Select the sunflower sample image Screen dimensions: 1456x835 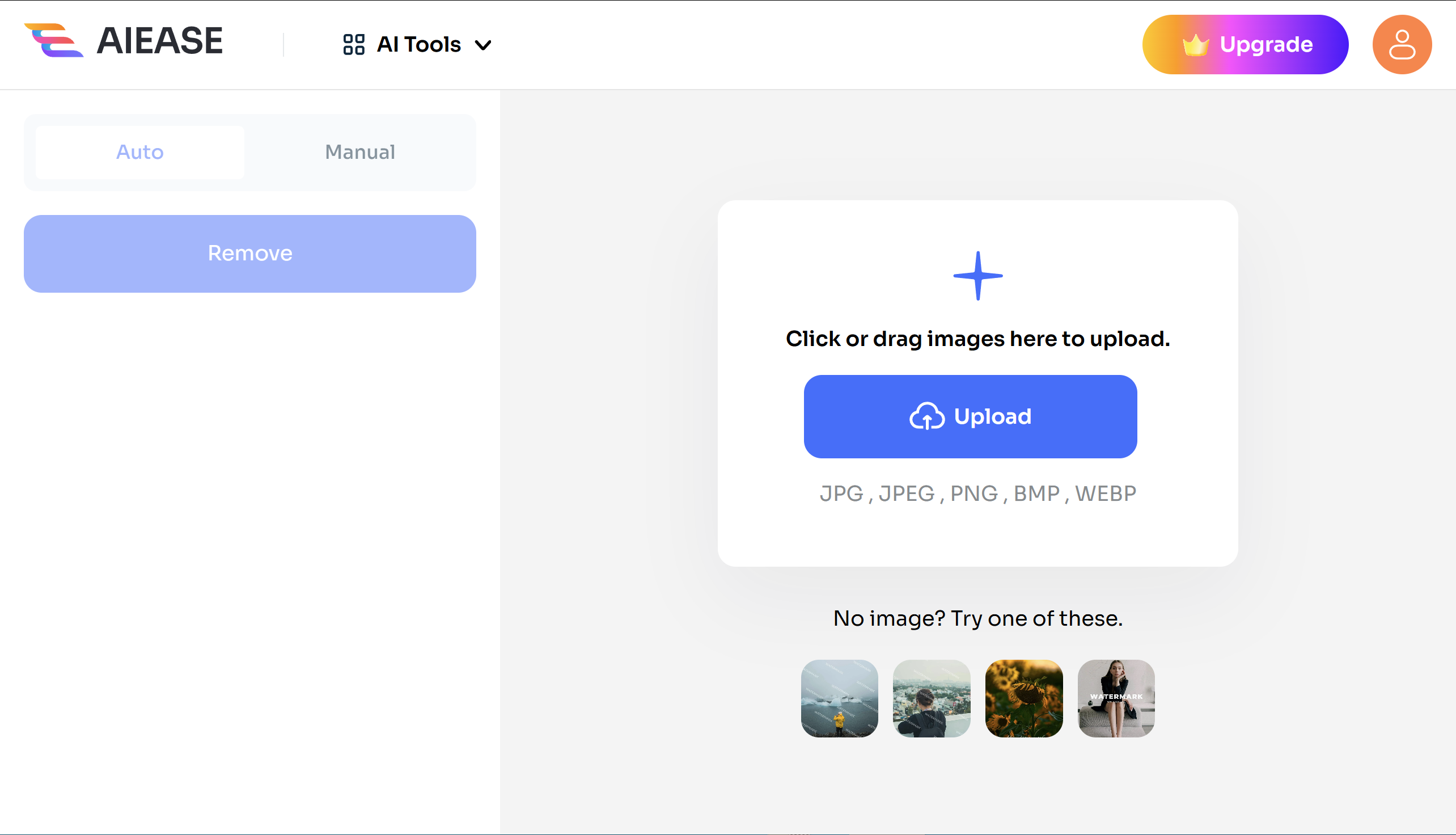(x=1024, y=698)
